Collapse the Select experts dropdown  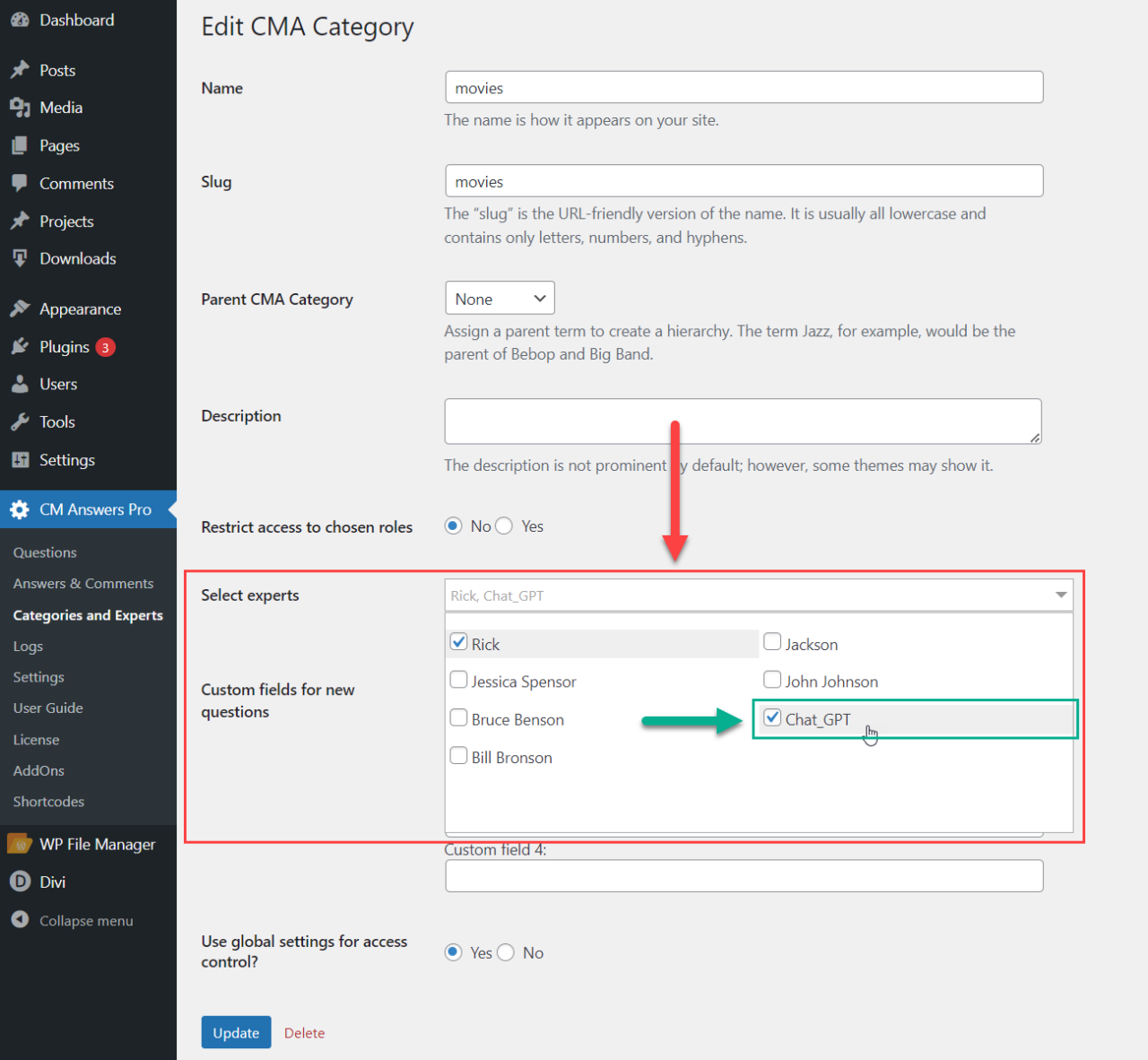1061,595
